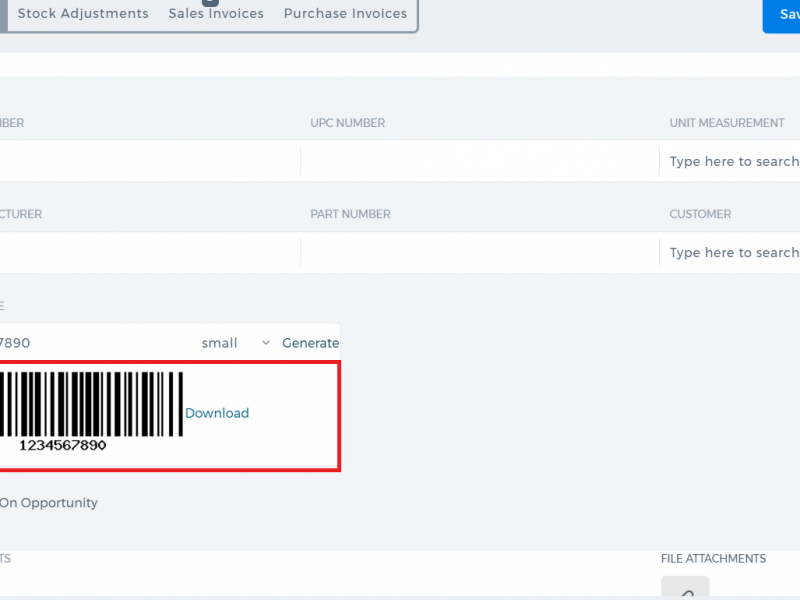The image size is (800, 600).
Task: Click the UPC NUMBER field label
Action: coord(347,123)
